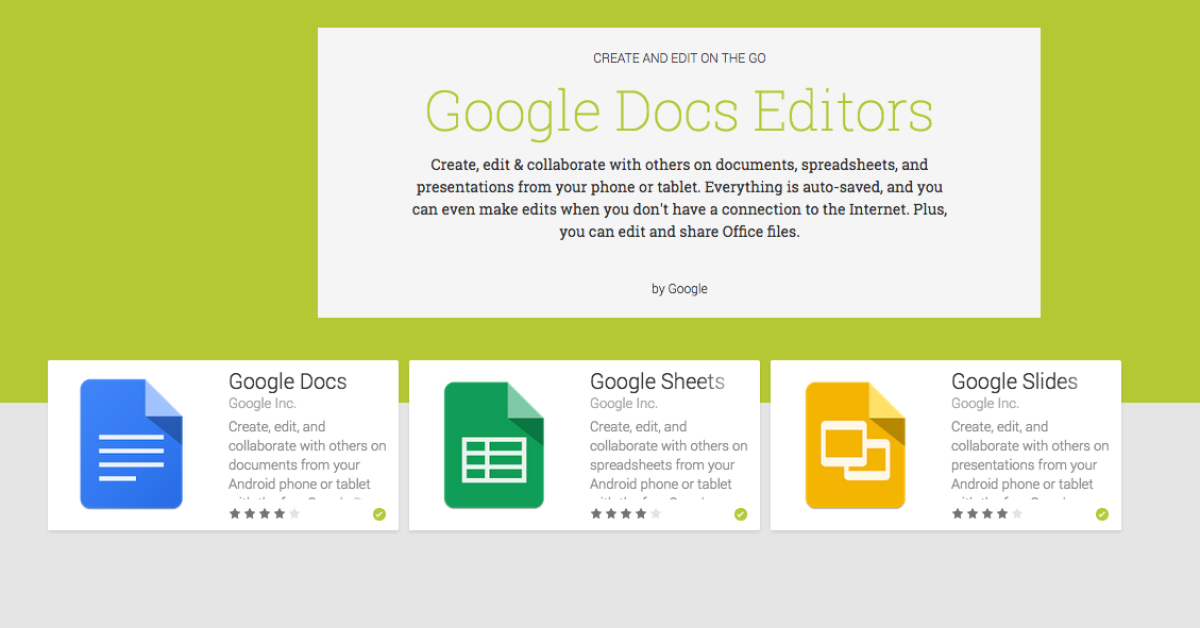Click the Google Docs app card
This screenshot has width=1200, height=628.
pyautogui.click(x=223, y=445)
